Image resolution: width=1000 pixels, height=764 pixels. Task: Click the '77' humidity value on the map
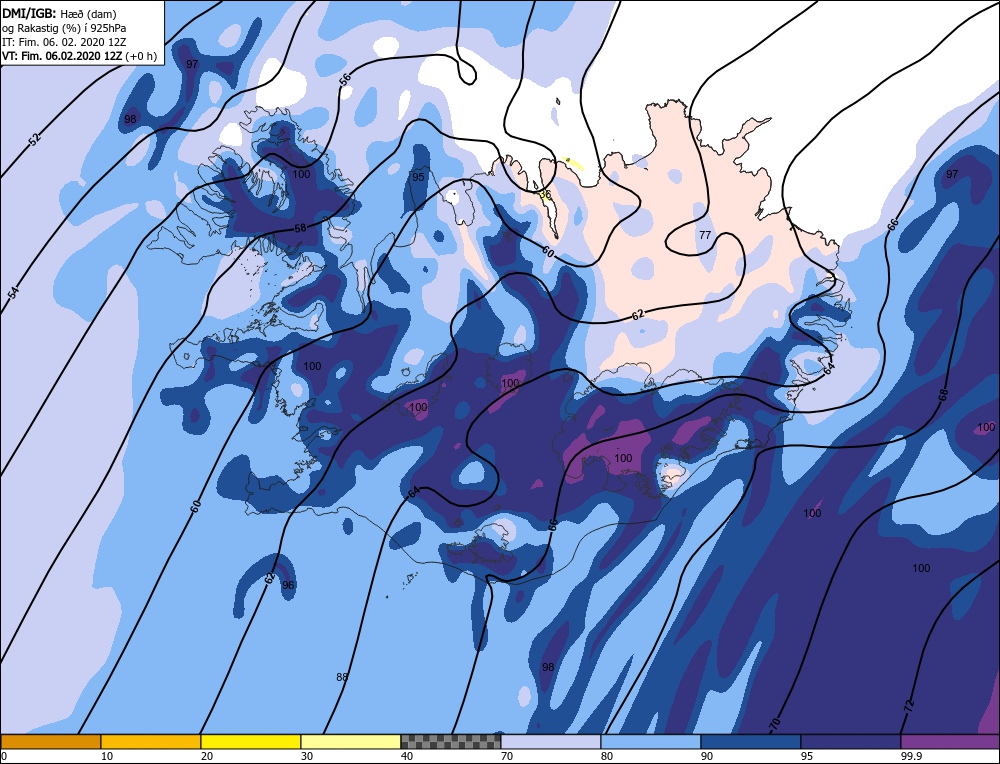704,235
